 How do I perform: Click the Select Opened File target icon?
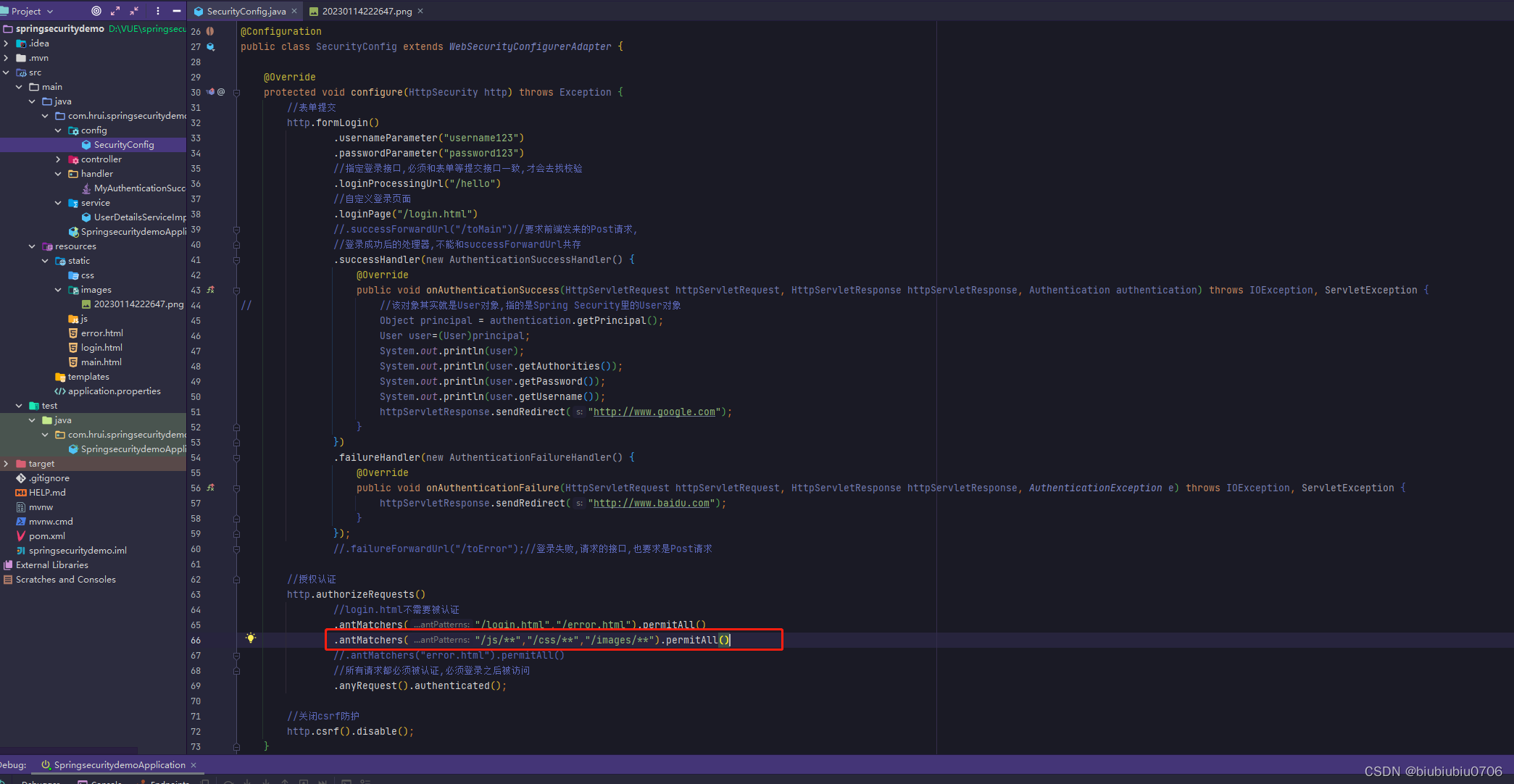pyautogui.click(x=96, y=11)
